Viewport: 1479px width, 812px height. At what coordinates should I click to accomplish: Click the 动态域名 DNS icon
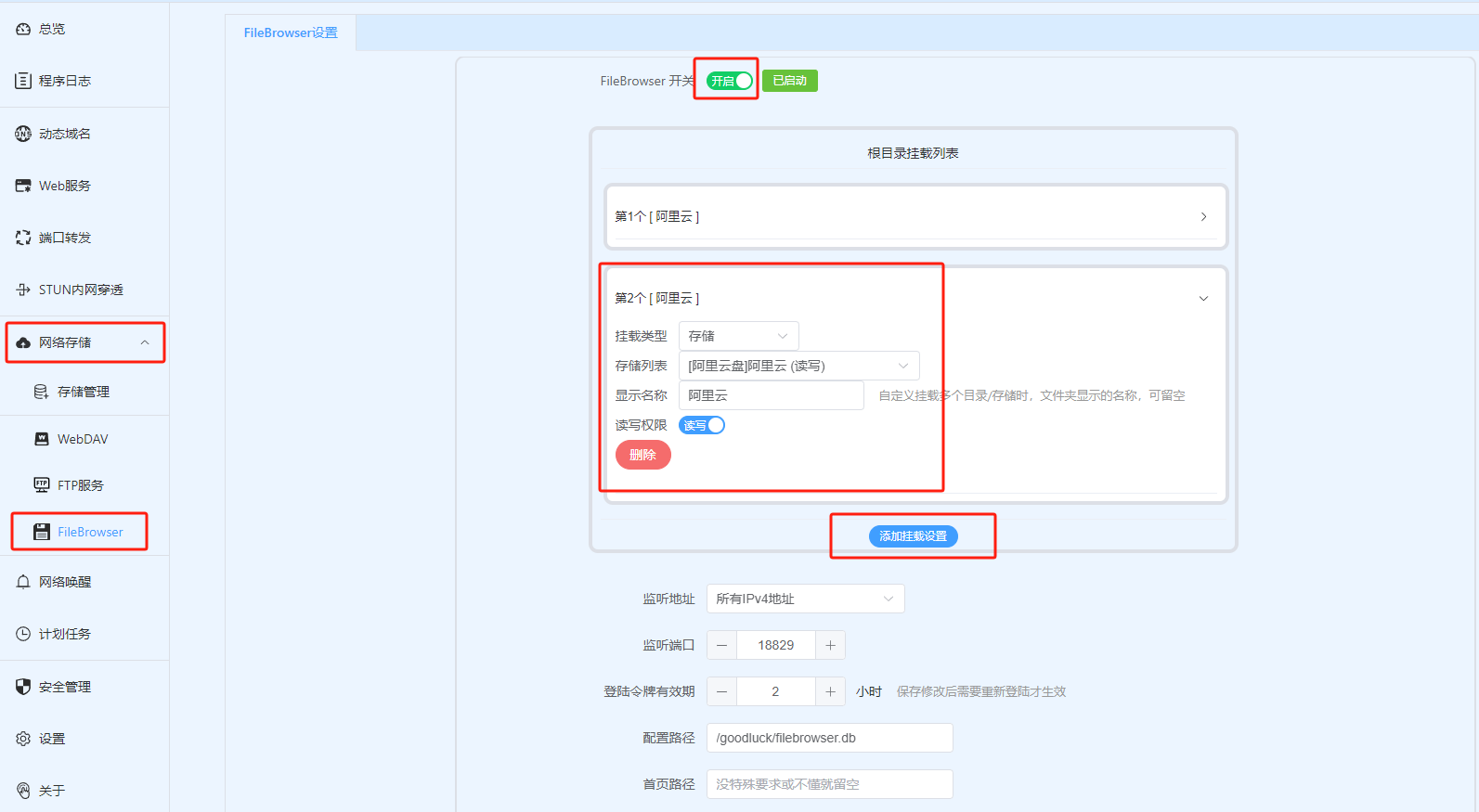pyautogui.click(x=23, y=134)
